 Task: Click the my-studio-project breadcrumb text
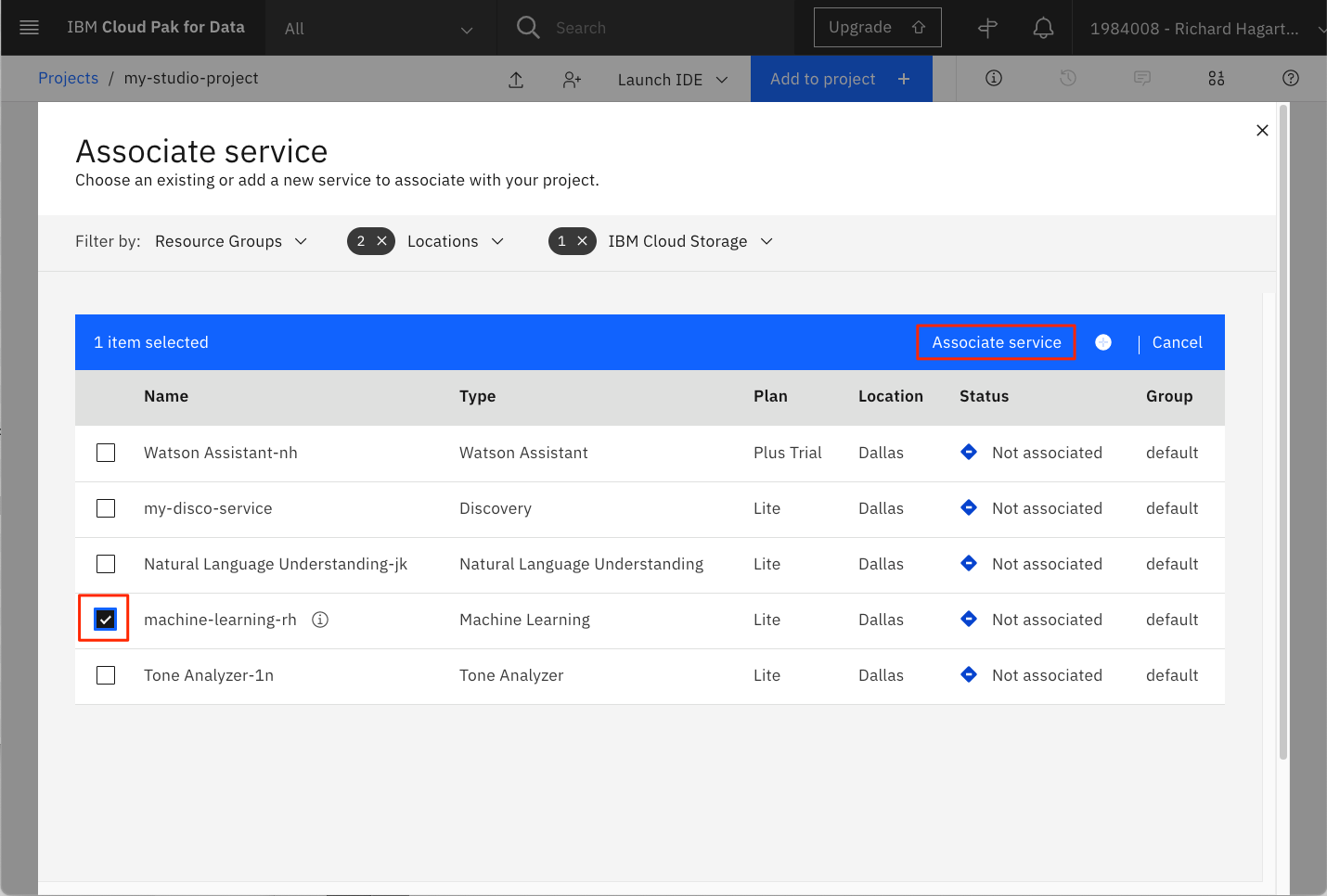pyautogui.click(x=191, y=78)
